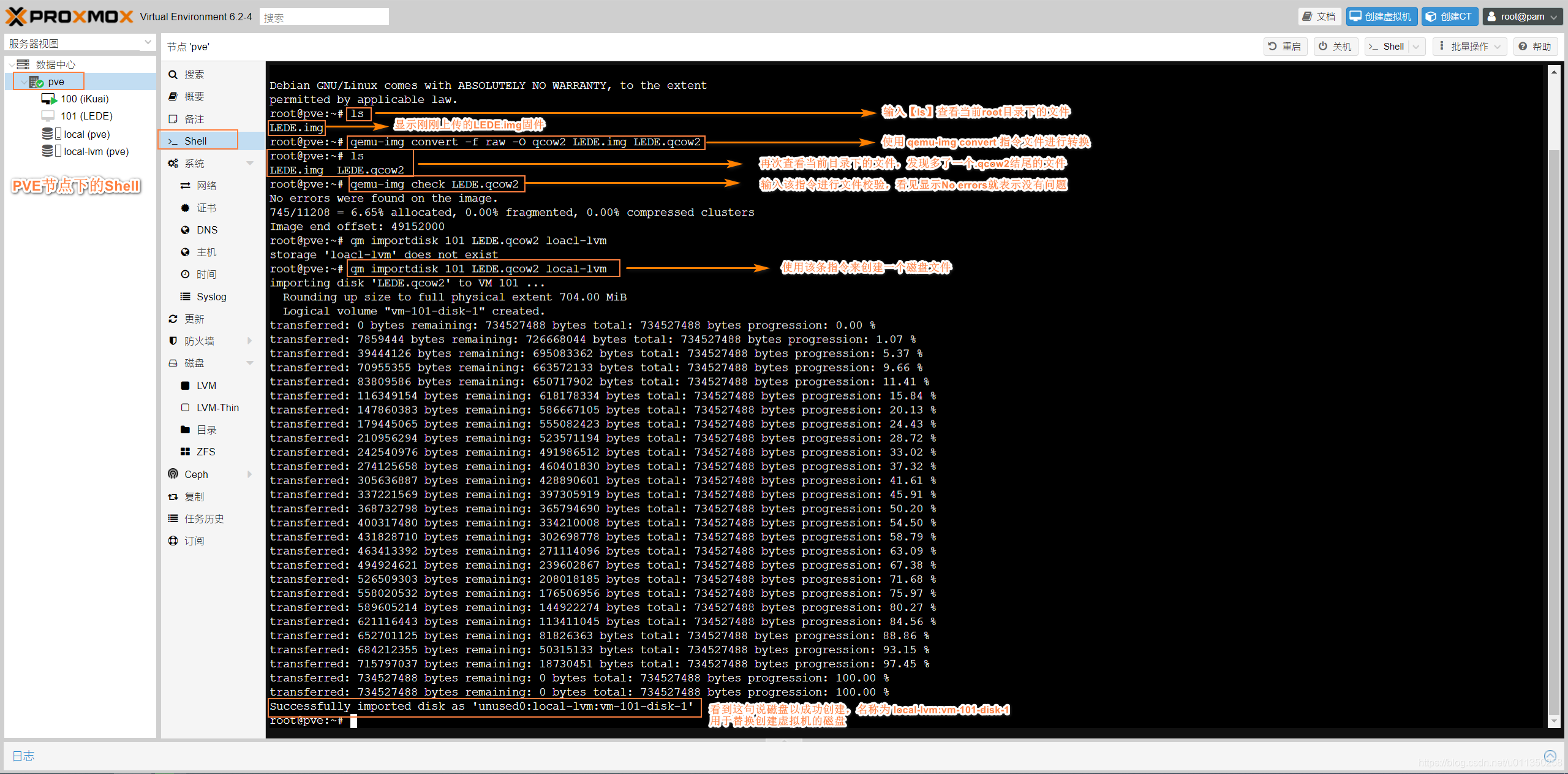Select local-lvm (pve) storage
This screenshot has height=774, width=1568.
(96, 151)
